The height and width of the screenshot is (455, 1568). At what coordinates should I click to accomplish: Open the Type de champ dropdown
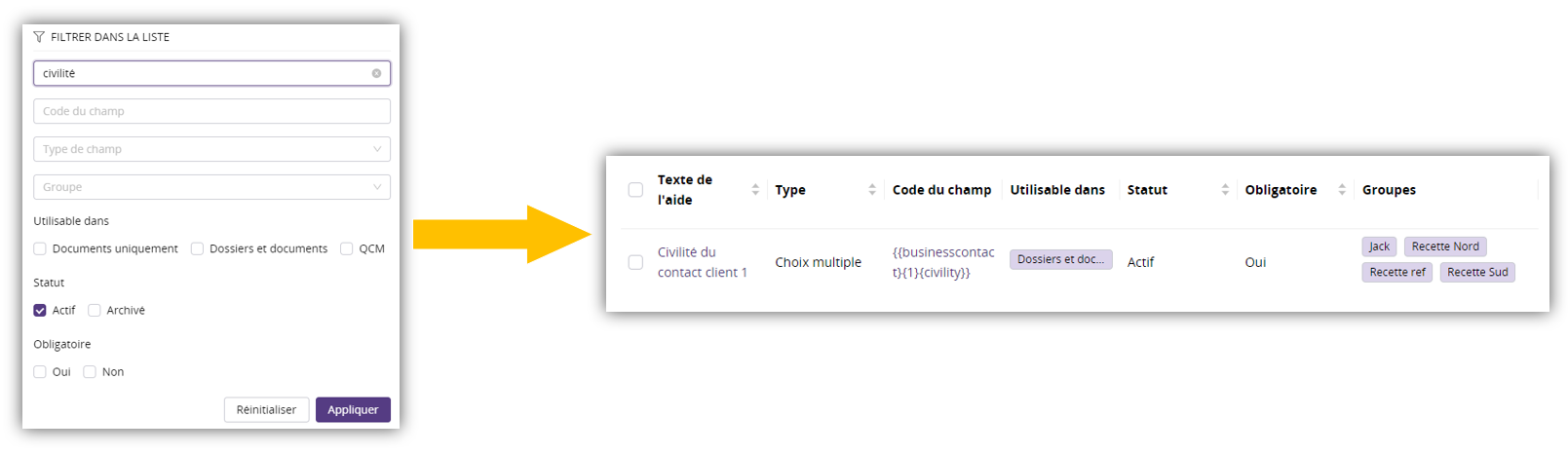[x=211, y=149]
